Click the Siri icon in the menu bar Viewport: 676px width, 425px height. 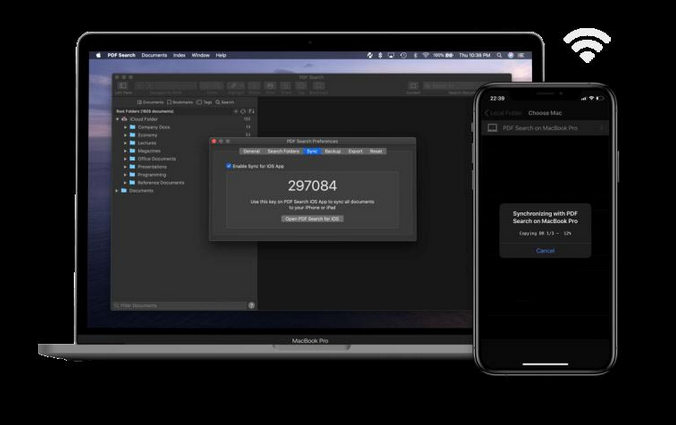[510, 55]
